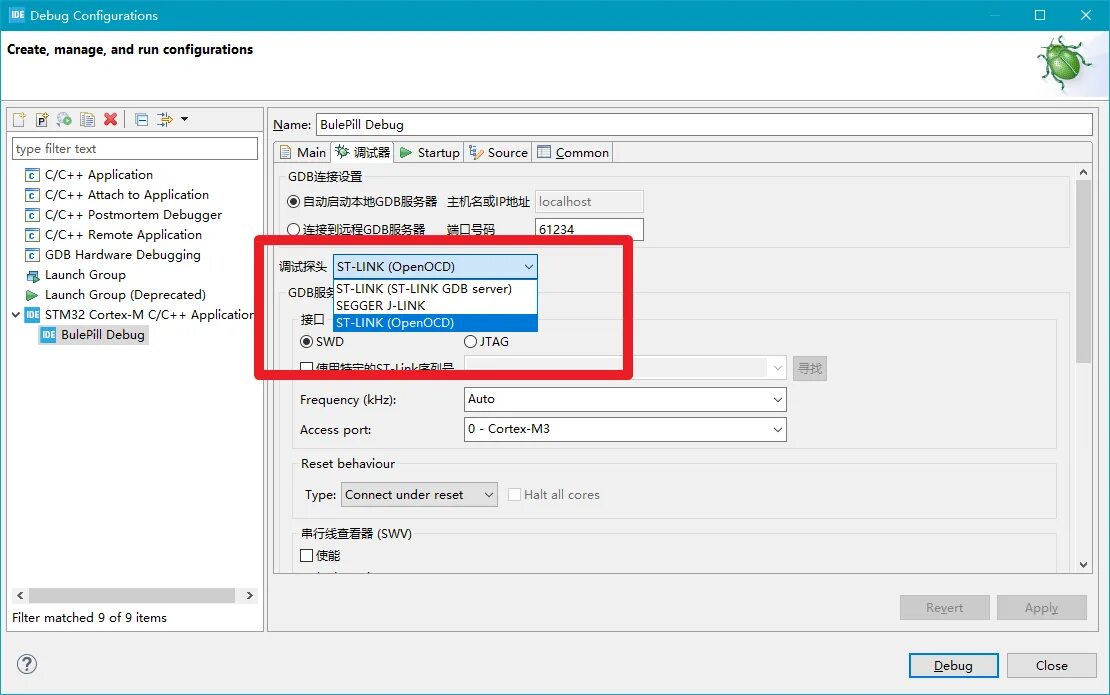This screenshot has height=695, width=1110.
Task: Click the IDE icon in the title bar
Action: (x=17, y=15)
